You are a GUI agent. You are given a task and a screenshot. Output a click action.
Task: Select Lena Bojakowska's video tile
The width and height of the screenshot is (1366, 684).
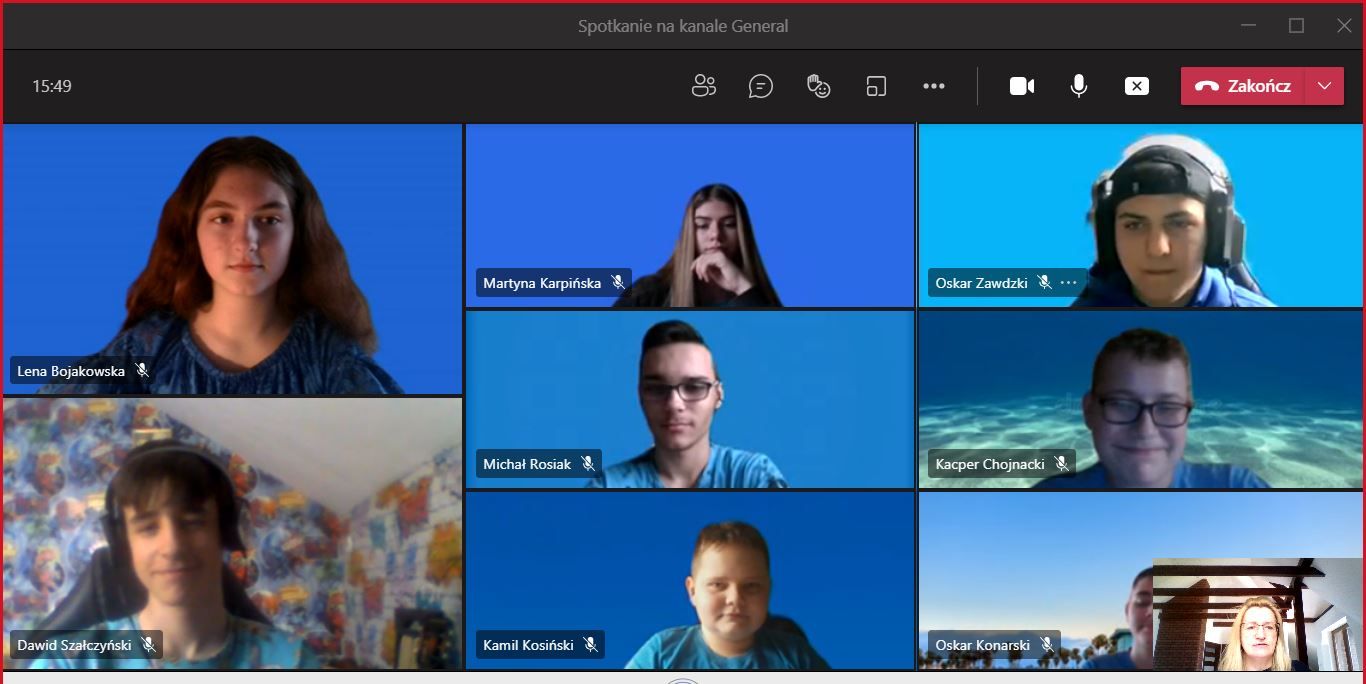232,258
